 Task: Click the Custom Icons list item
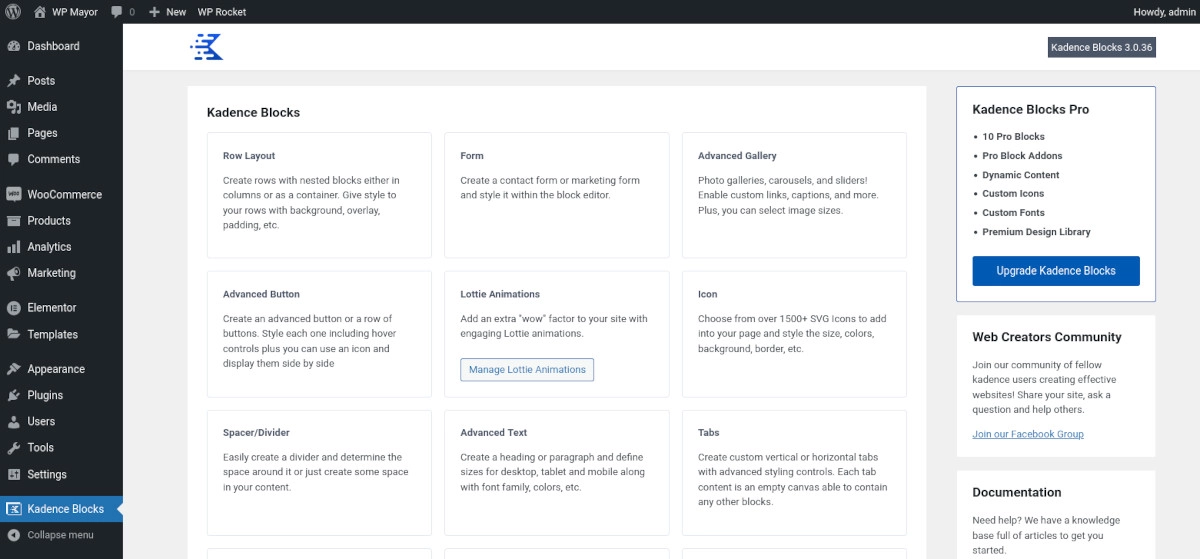[x=1013, y=194]
